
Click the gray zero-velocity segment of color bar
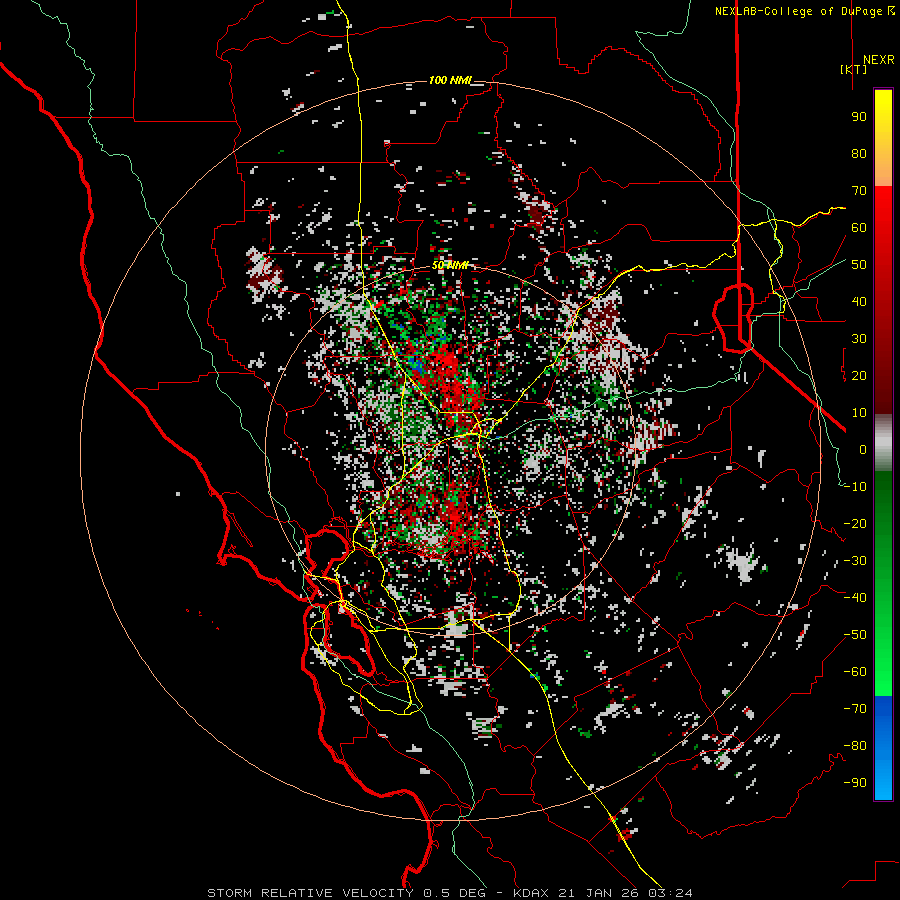(x=883, y=443)
